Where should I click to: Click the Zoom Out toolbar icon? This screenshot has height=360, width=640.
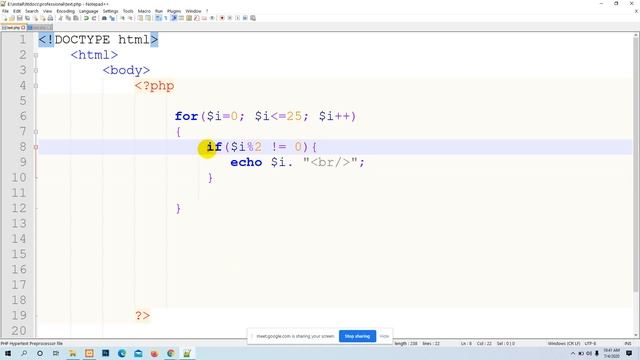point(131,18)
